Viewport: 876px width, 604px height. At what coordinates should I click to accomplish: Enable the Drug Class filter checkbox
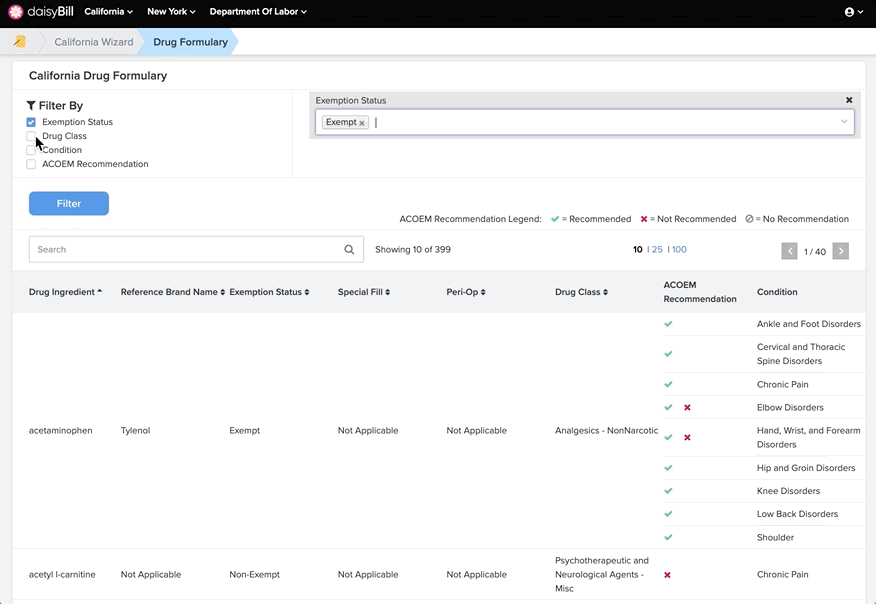coord(31,136)
